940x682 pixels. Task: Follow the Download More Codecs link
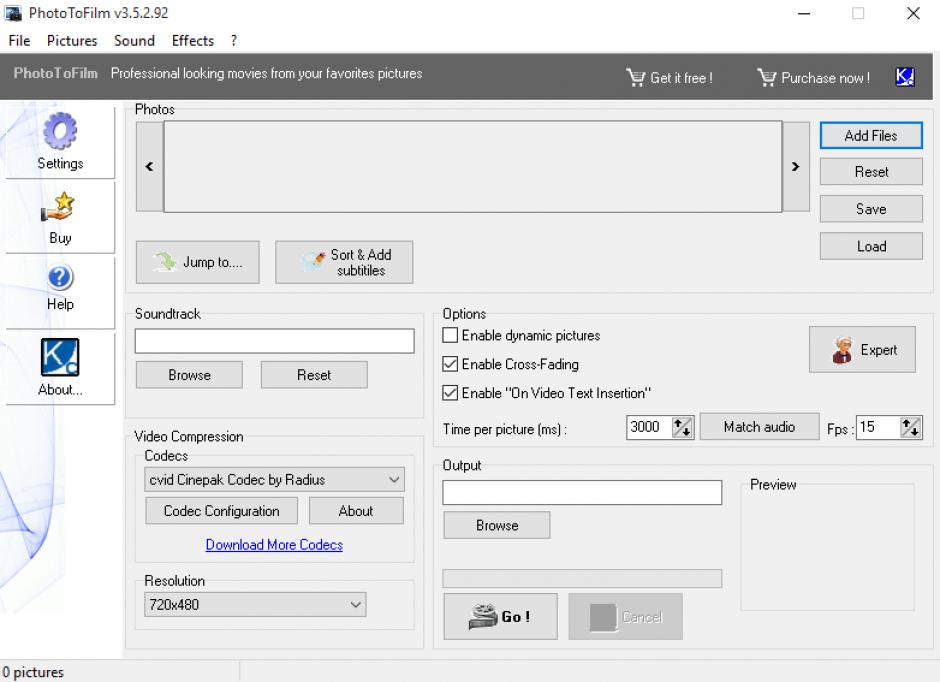(274, 545)
